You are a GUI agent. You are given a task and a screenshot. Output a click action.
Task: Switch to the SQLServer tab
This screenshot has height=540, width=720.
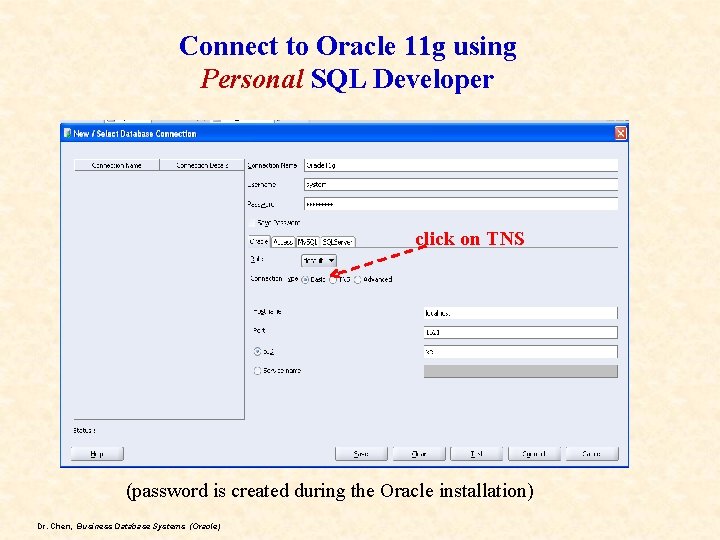(x=338, y=242)
